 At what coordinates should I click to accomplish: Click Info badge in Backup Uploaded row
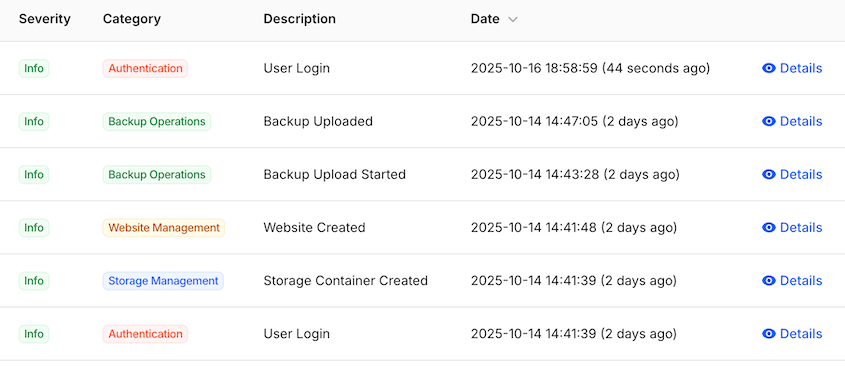pos(34,121)
